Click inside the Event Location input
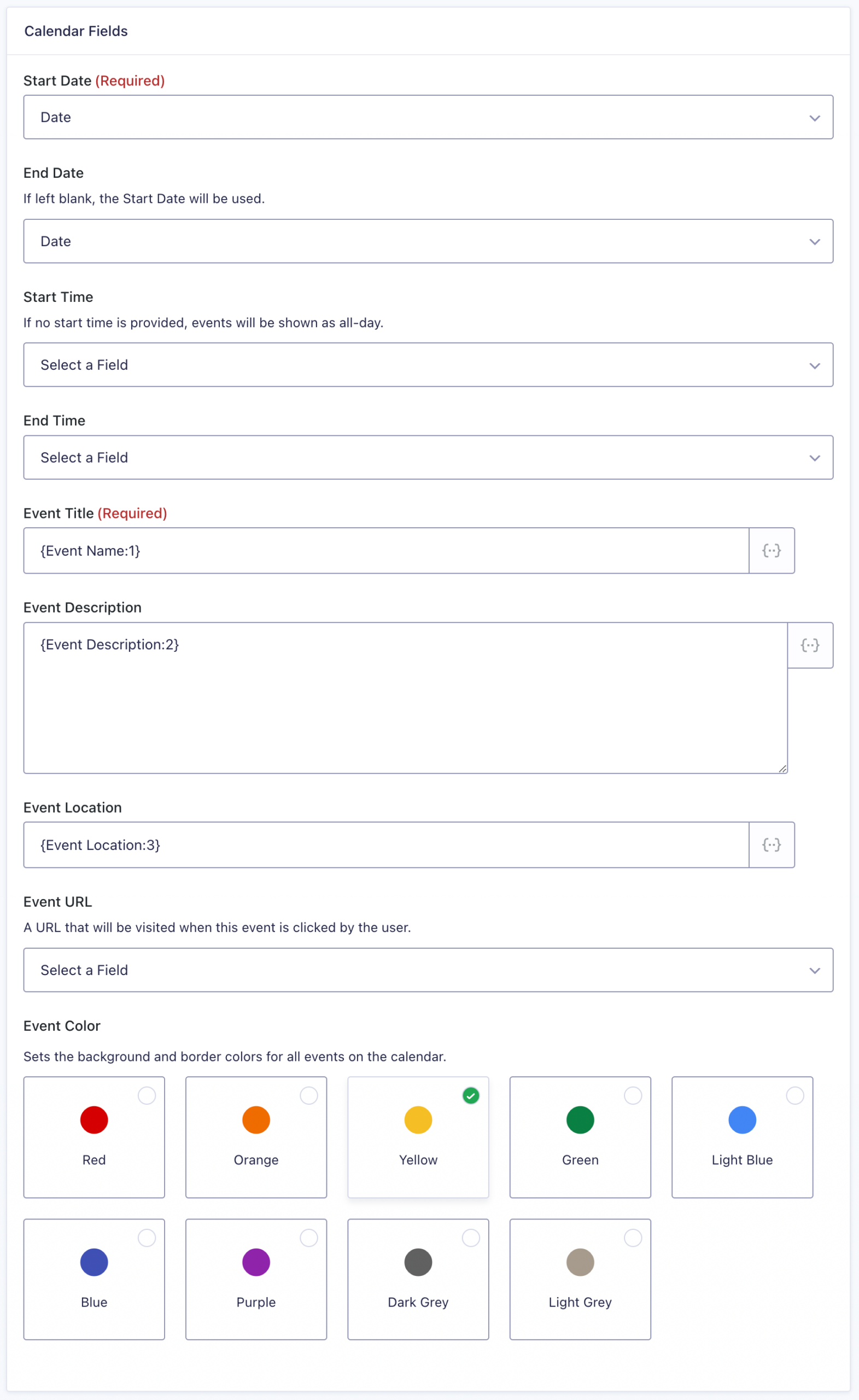 [x=341, y=845]
